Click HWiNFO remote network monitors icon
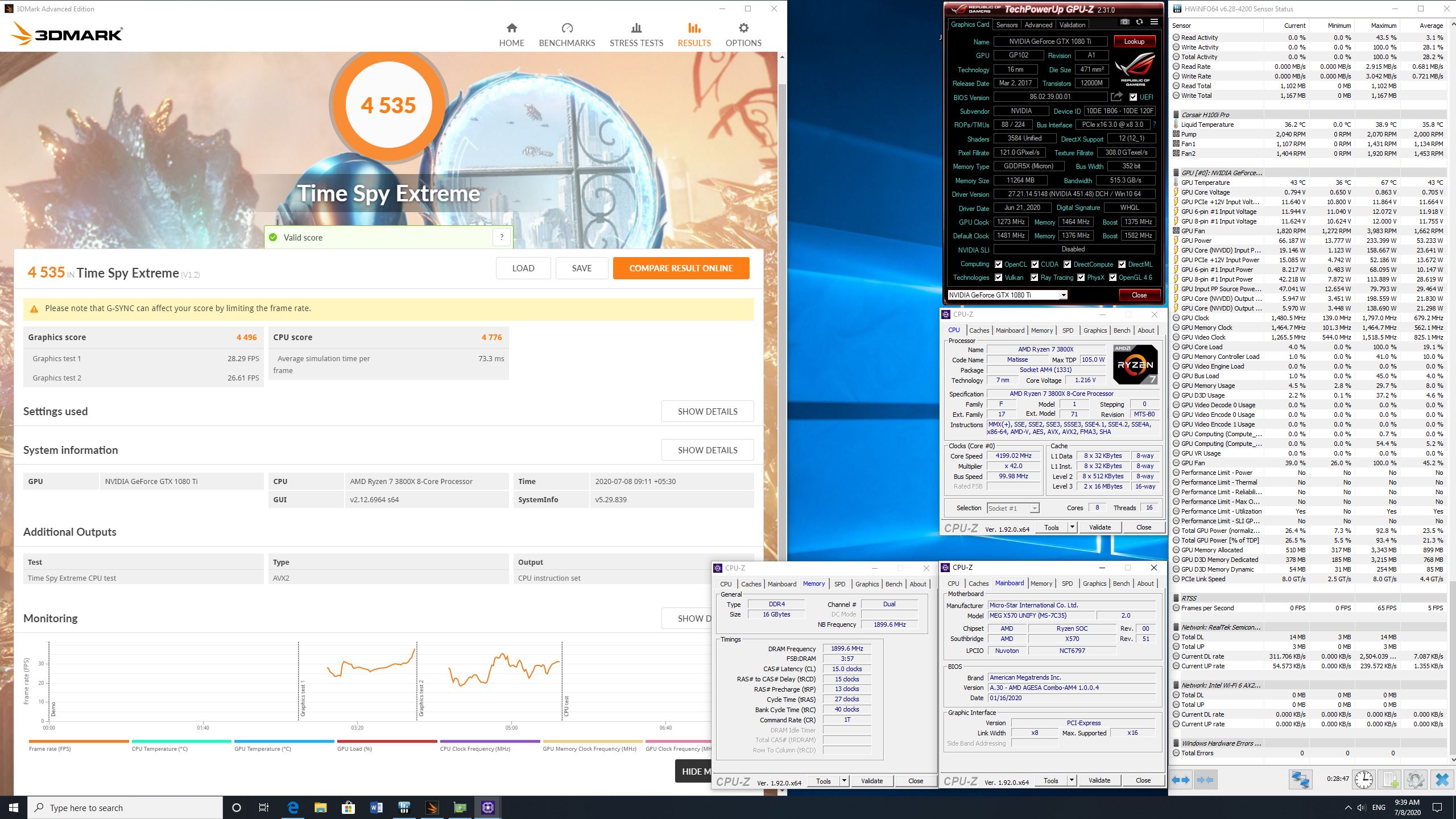This screenshot has width=1456, height=819. pyautogui.click(x=1300, y=779)
